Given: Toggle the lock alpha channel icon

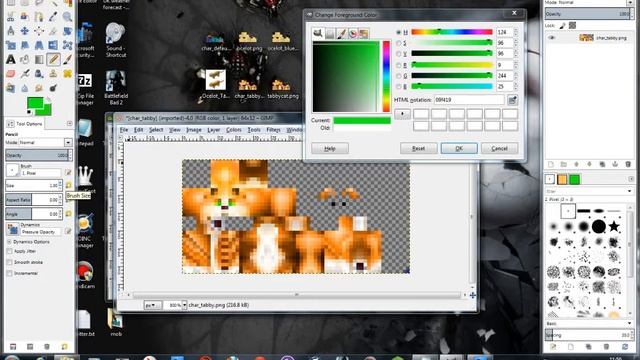Looking at the screenshot, I should (573, 26).
